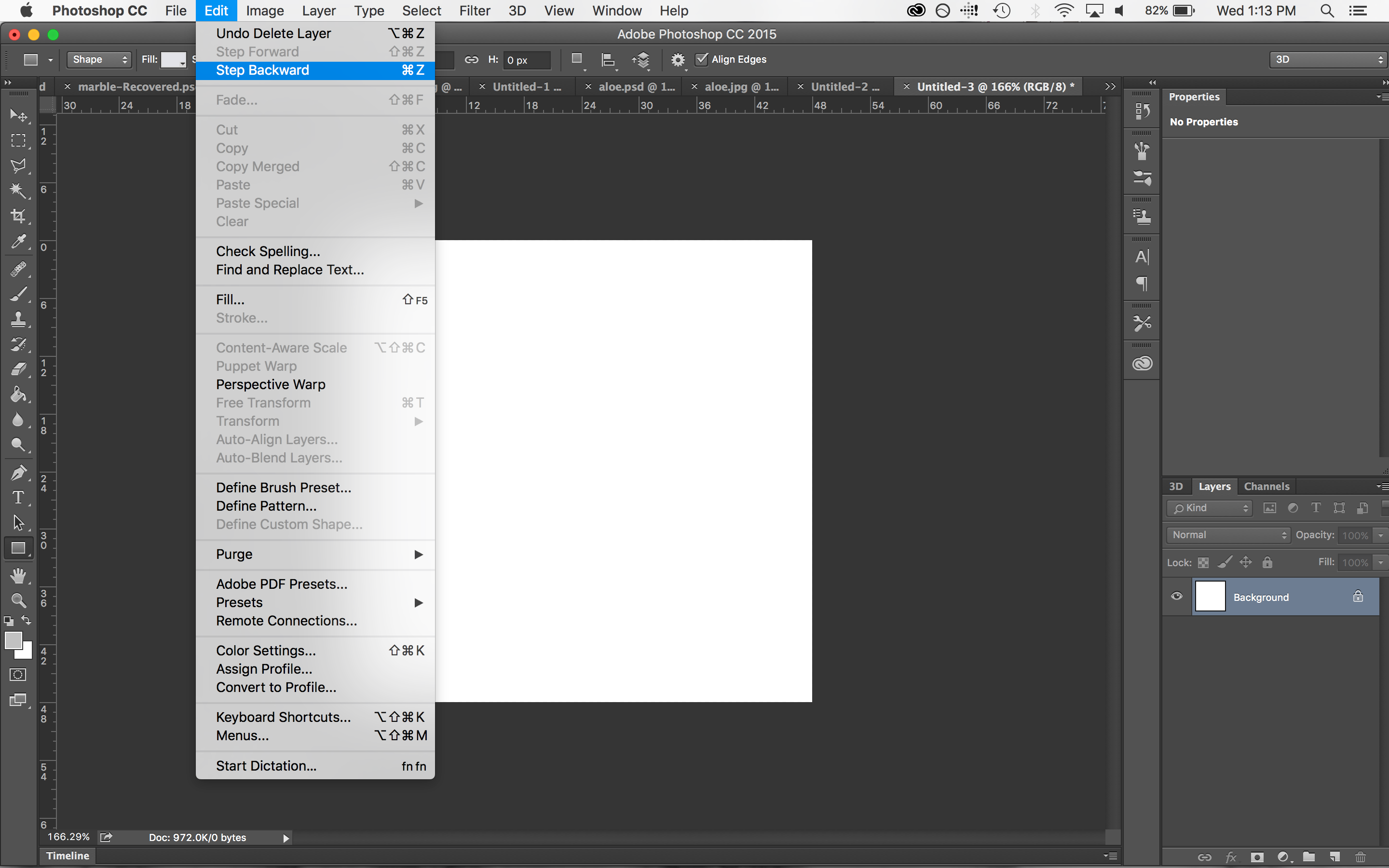The image size is (1389, 868).
Task: Select the Paint Bucket tool
Action: tap(18, 395)
